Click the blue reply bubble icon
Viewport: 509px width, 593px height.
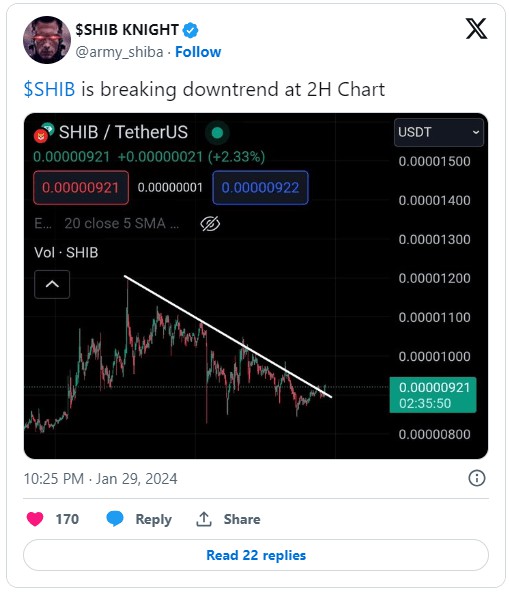coord(115,518)
